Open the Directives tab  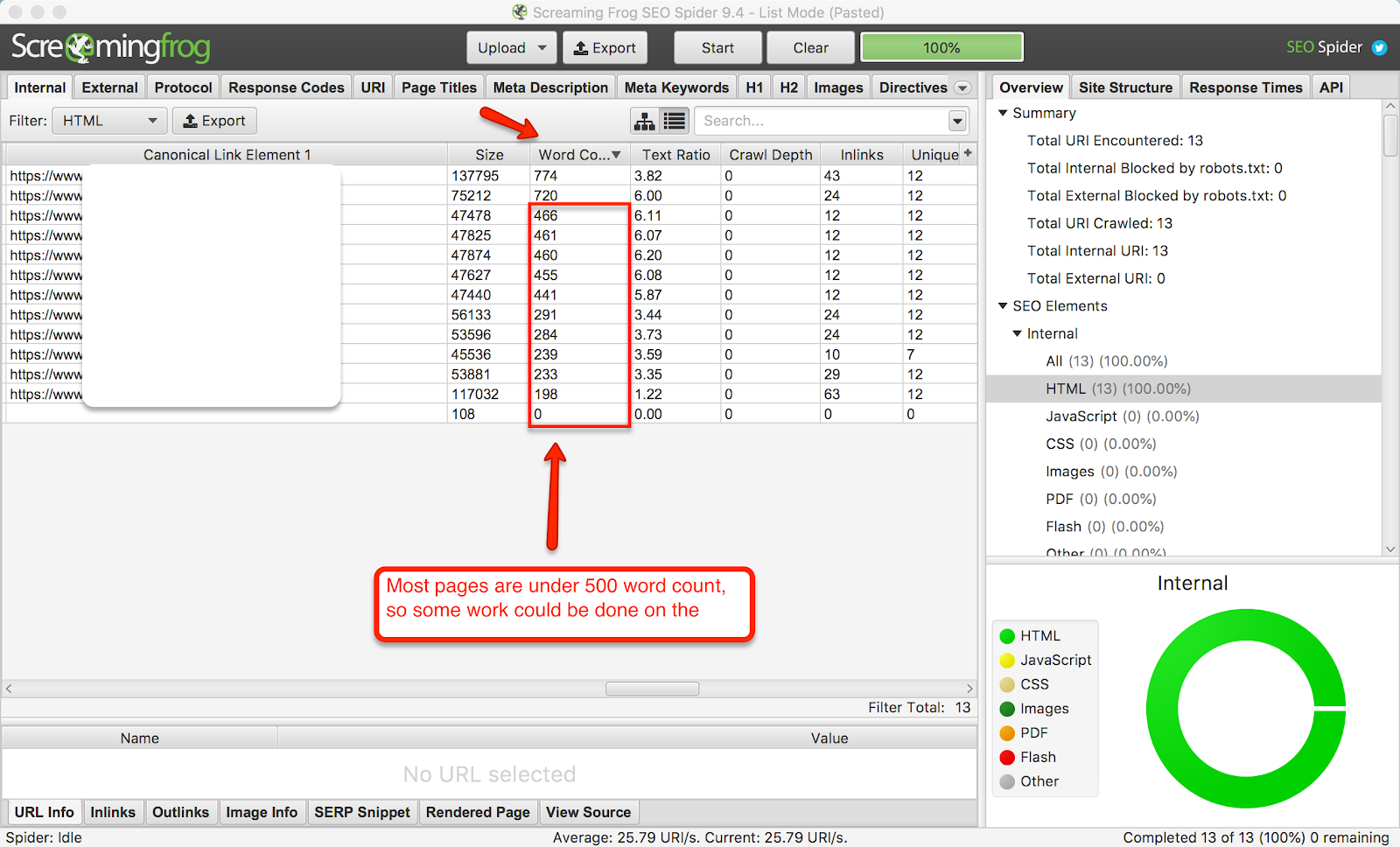pyautogui.click(x=913, y=87)
